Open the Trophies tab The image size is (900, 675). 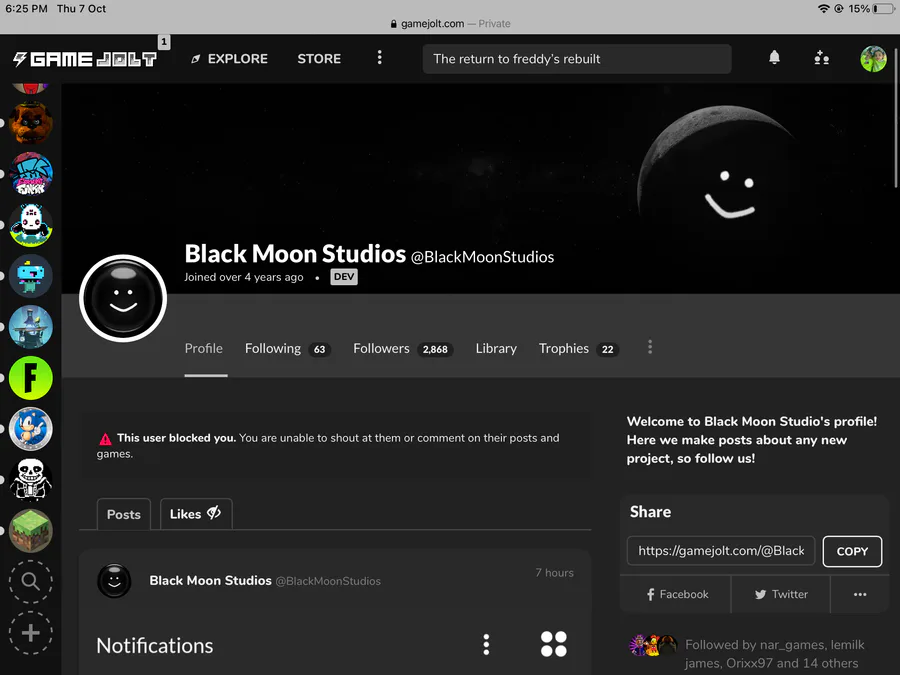pyautogui.click(x=579, y=348)
